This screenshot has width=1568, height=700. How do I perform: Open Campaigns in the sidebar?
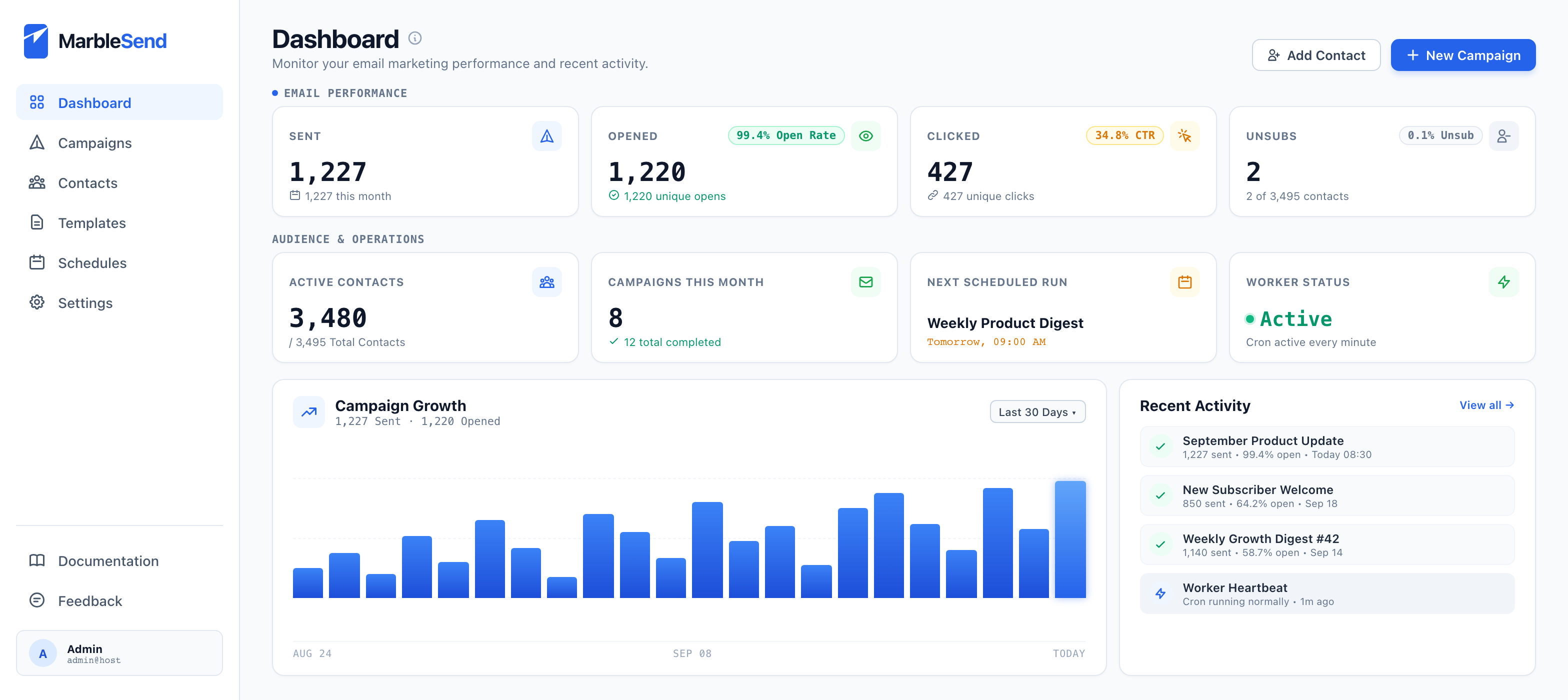pyautogui.click(x=119, y=142)
